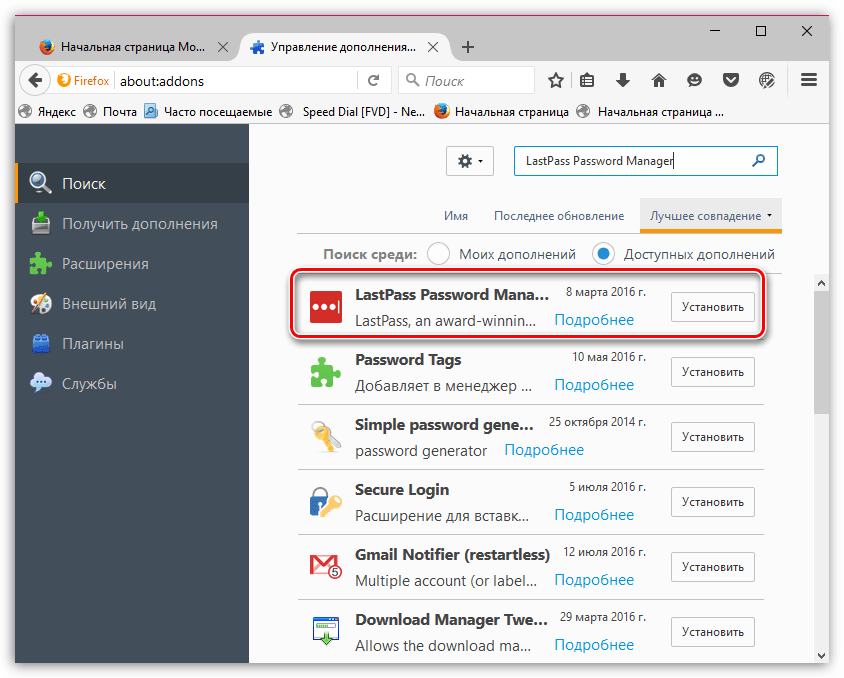
Task: Install Simple password generator add-on
Action: click(713, 436)
